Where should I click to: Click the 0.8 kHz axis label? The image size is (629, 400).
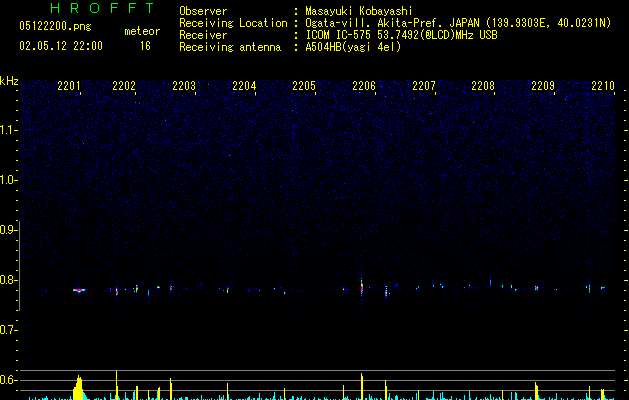pos(8,280)
